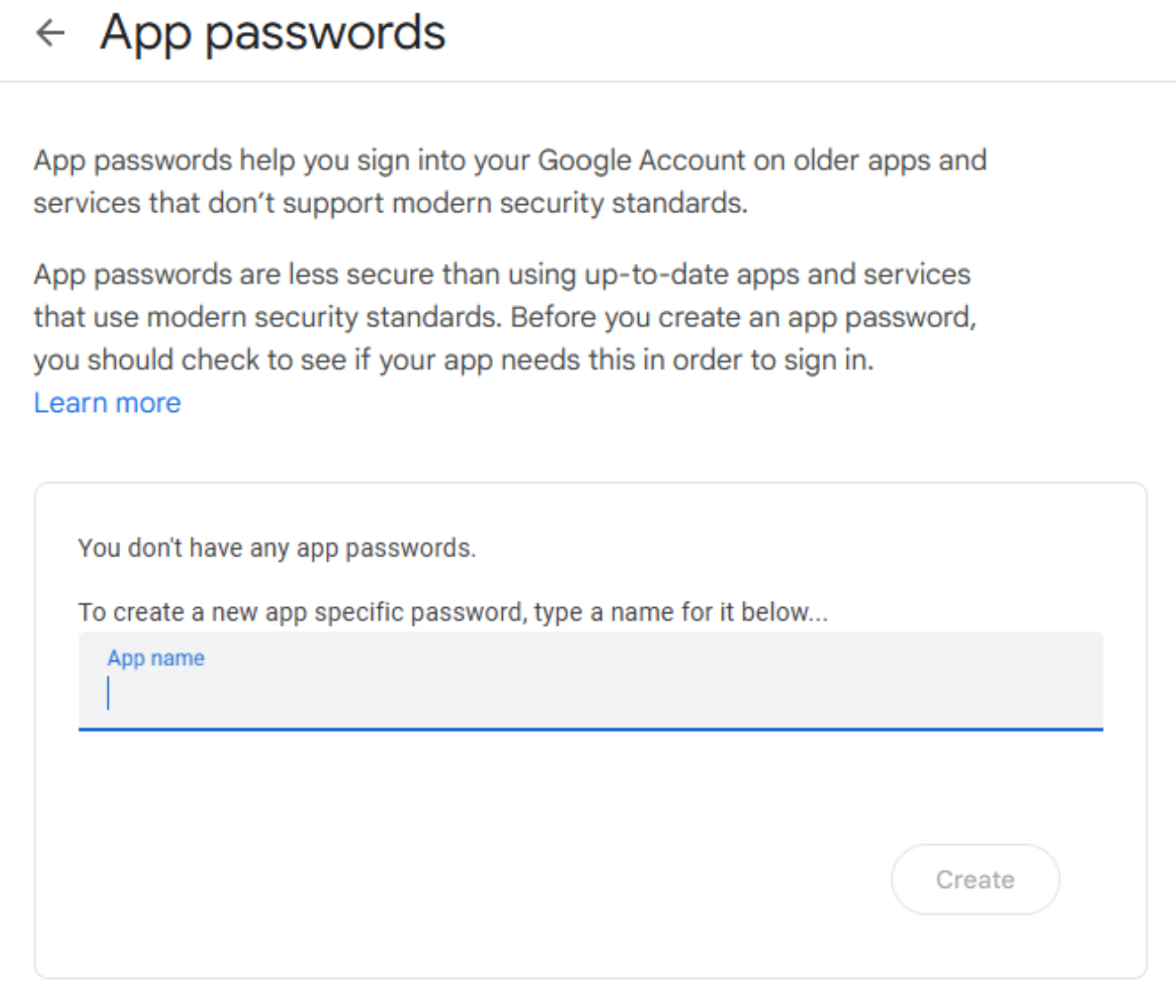Click "services that don't support modern security standards" line
Screen dimensions: 1176x1008
390,204
